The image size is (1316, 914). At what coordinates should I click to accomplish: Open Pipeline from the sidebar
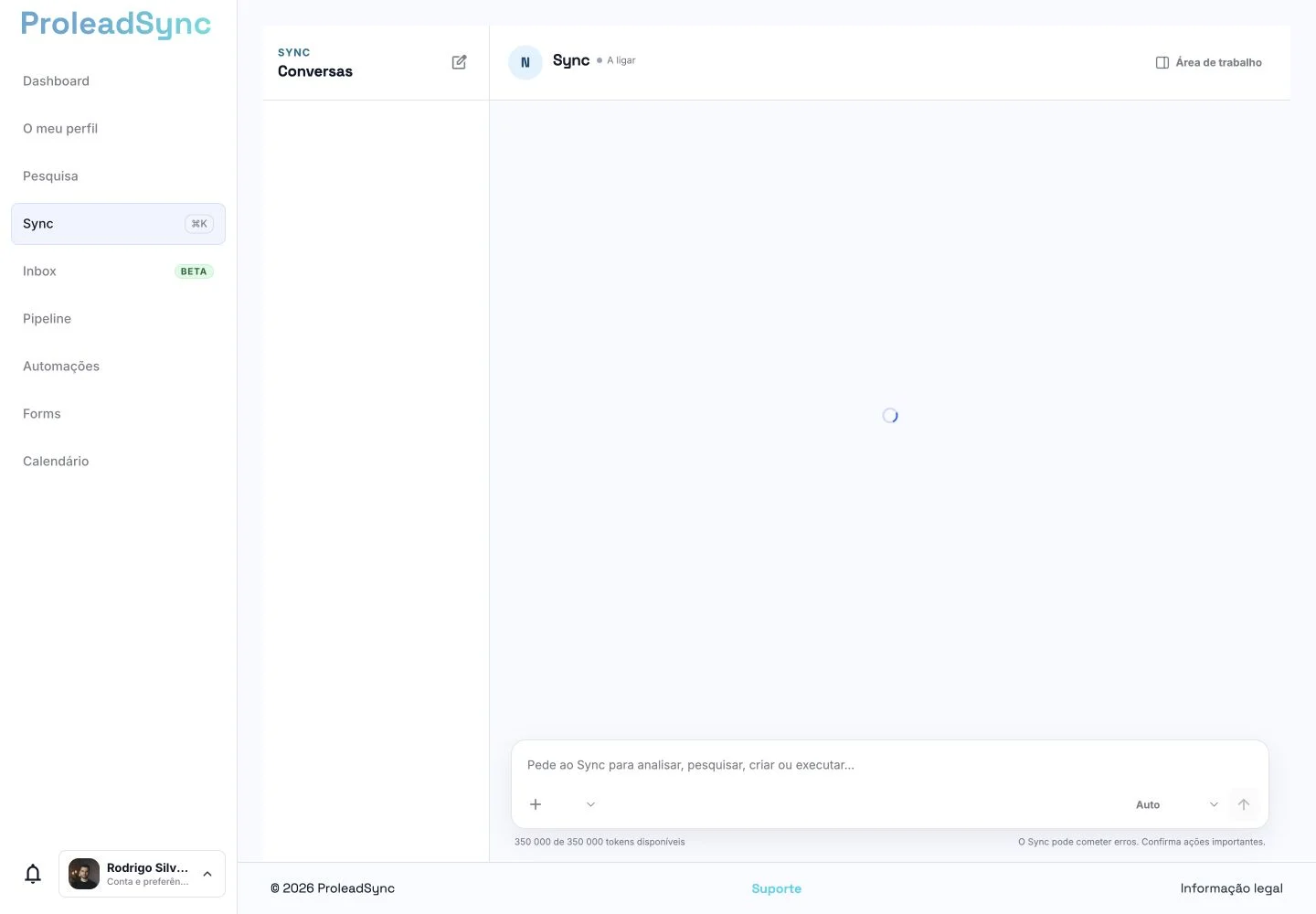point(118,319)
